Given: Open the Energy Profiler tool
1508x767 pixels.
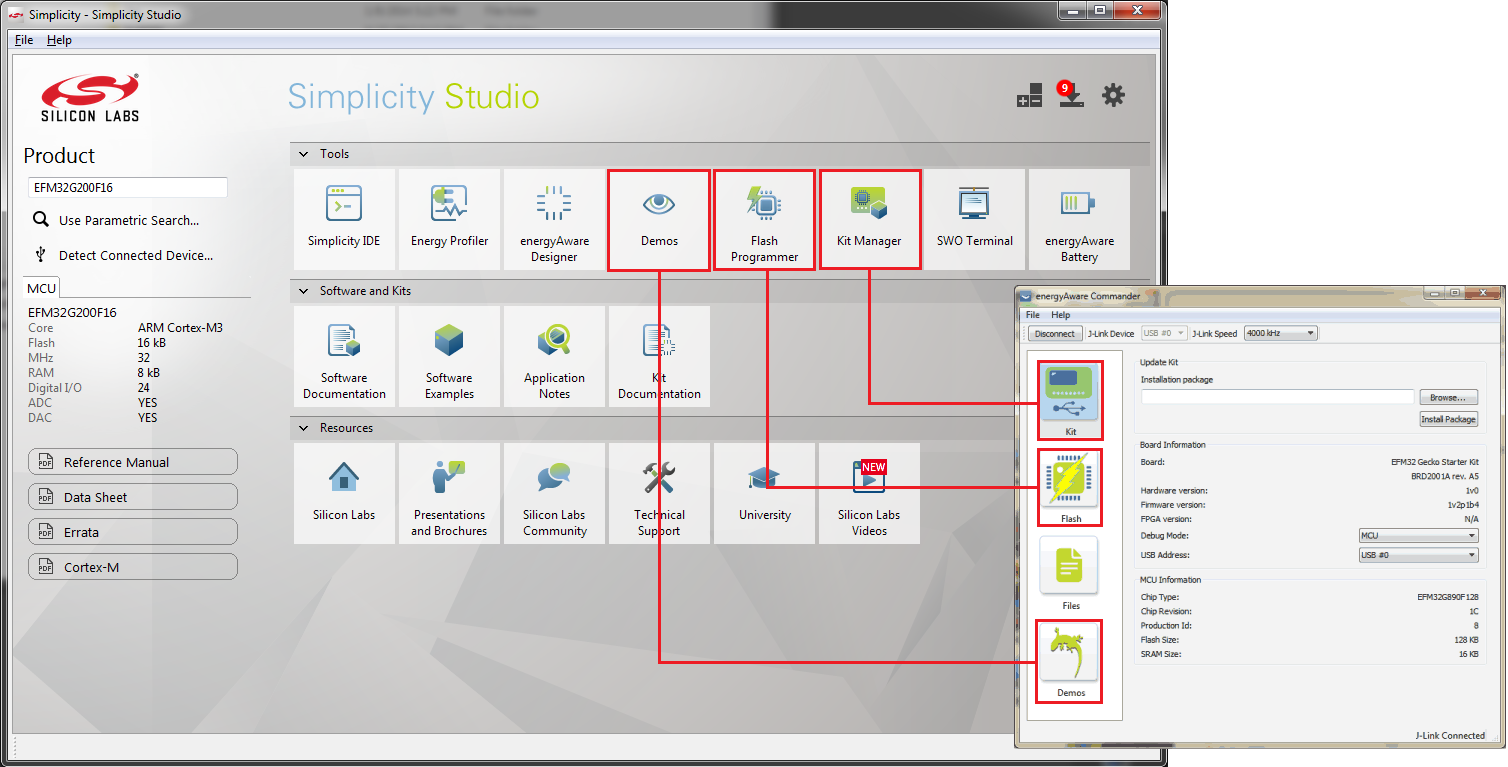Looking at the screenshot, I should (x=449, y=219).
